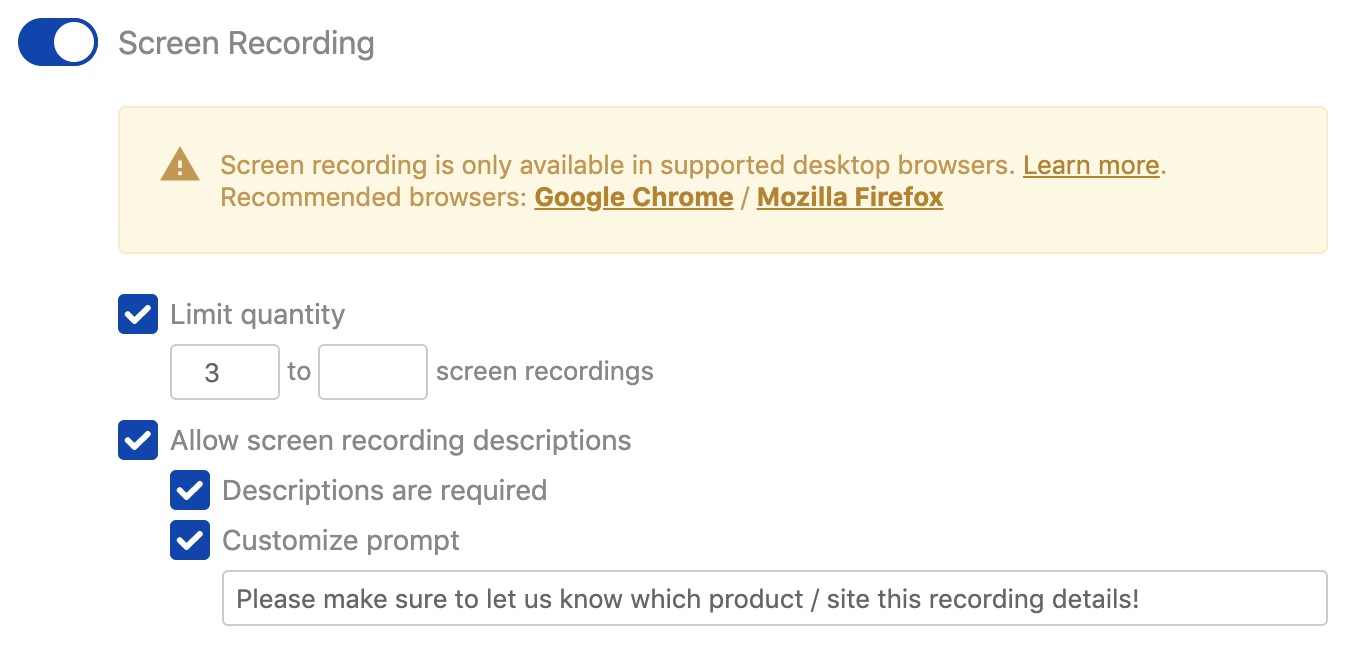Uncheck the Limit quantity checkbox

[138, 314]
